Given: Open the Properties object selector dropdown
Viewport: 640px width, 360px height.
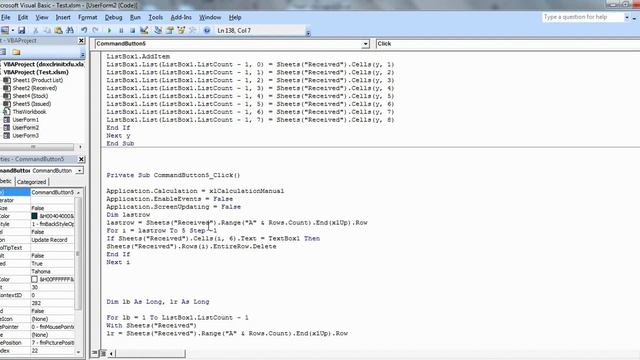Looking at the screenshot, I should (x=79, y=171).
